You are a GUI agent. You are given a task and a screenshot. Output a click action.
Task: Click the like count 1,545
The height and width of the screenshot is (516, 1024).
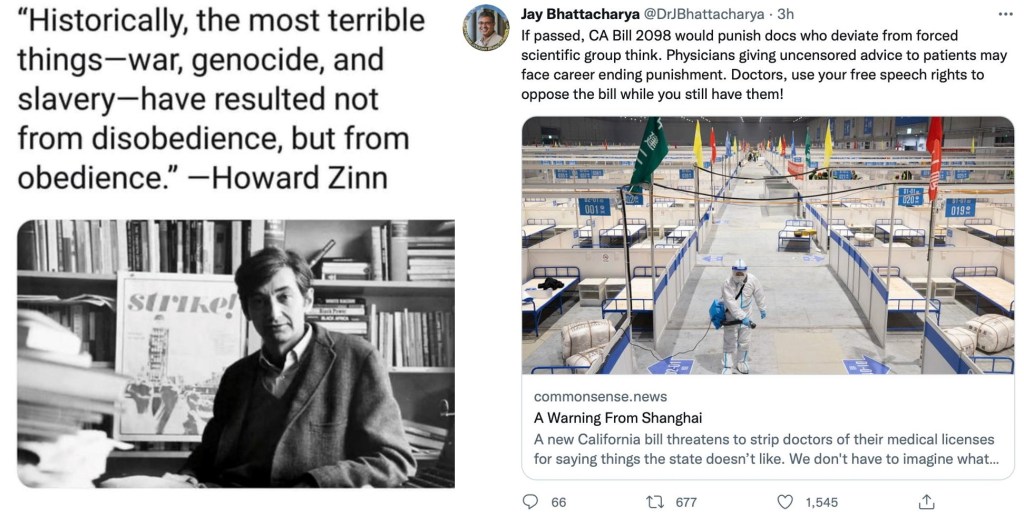tap(823, 502)
